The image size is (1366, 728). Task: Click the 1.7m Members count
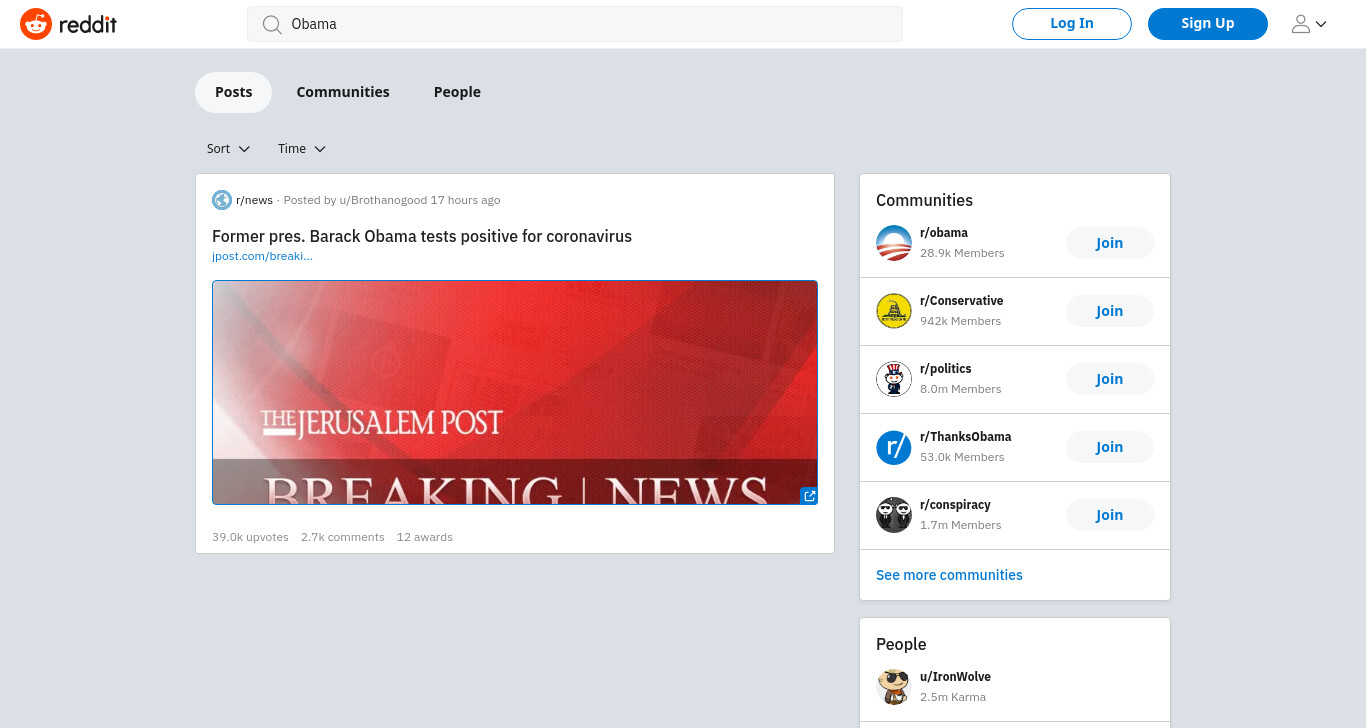pos(960,525)
